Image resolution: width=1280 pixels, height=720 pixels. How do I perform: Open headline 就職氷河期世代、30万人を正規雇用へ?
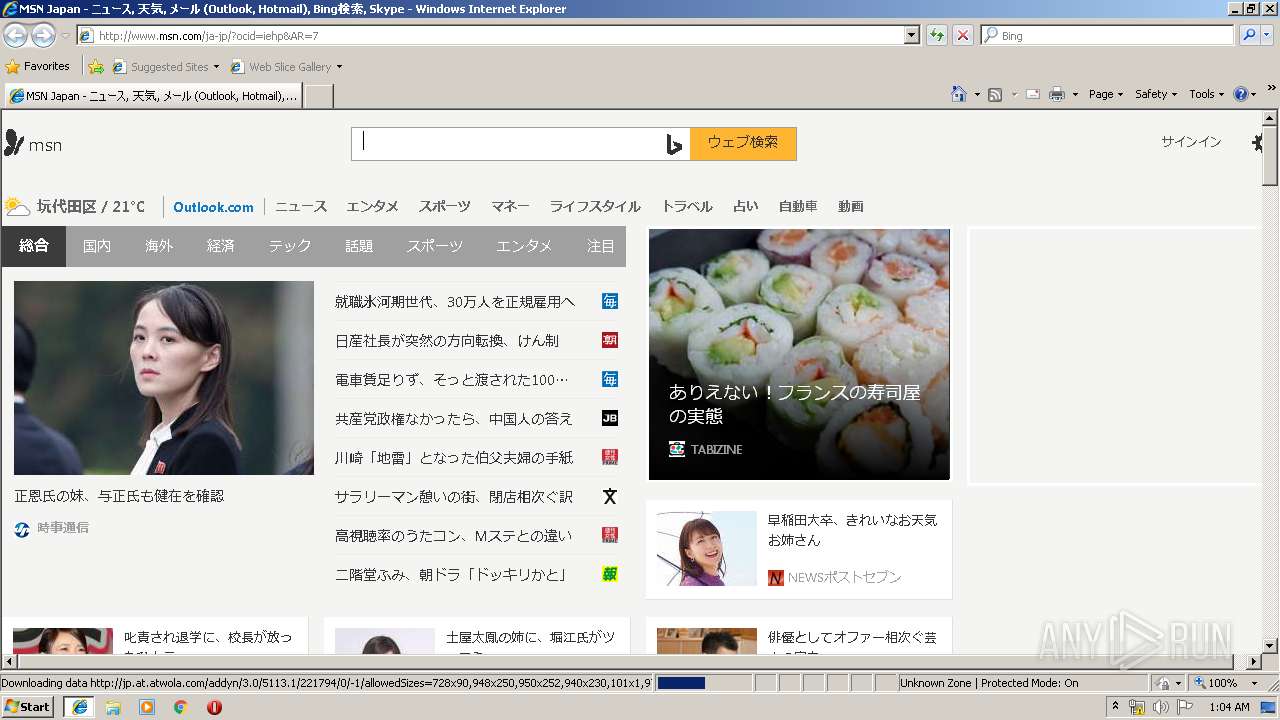coord(455,301)
